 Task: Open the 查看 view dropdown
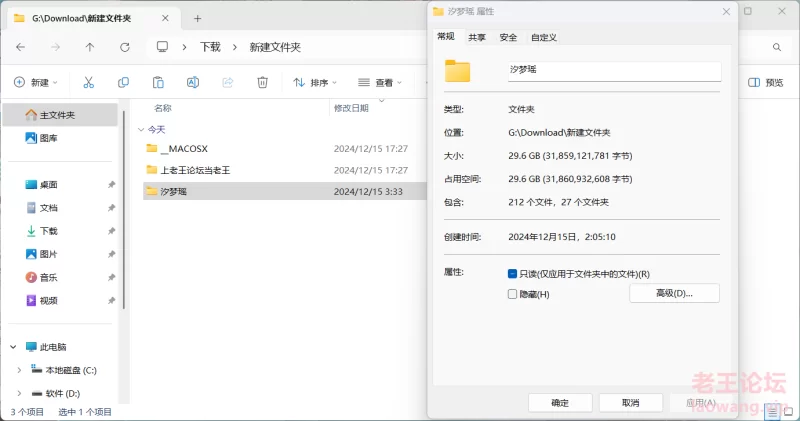380,82
